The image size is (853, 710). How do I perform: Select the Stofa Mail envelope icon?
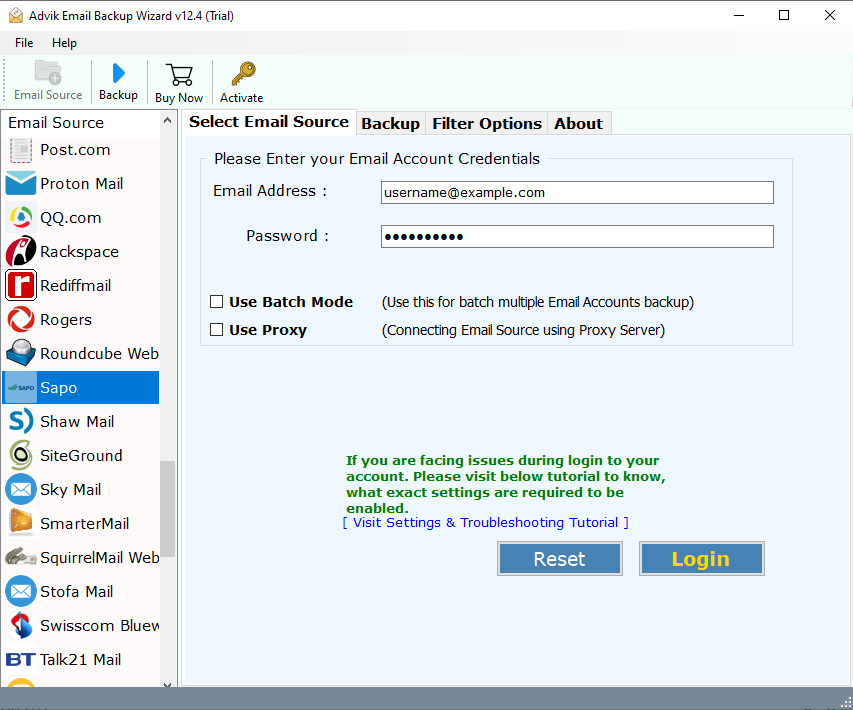21,591
